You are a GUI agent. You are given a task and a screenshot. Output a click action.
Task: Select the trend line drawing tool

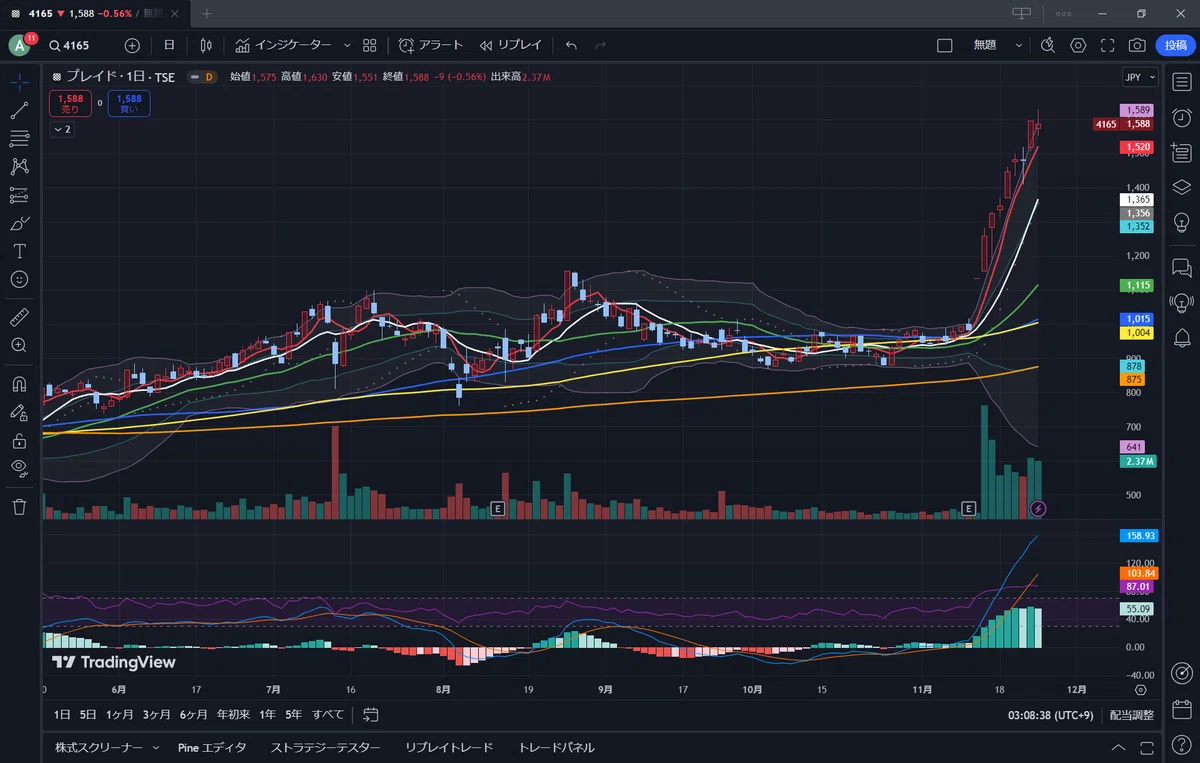point(19,110)
